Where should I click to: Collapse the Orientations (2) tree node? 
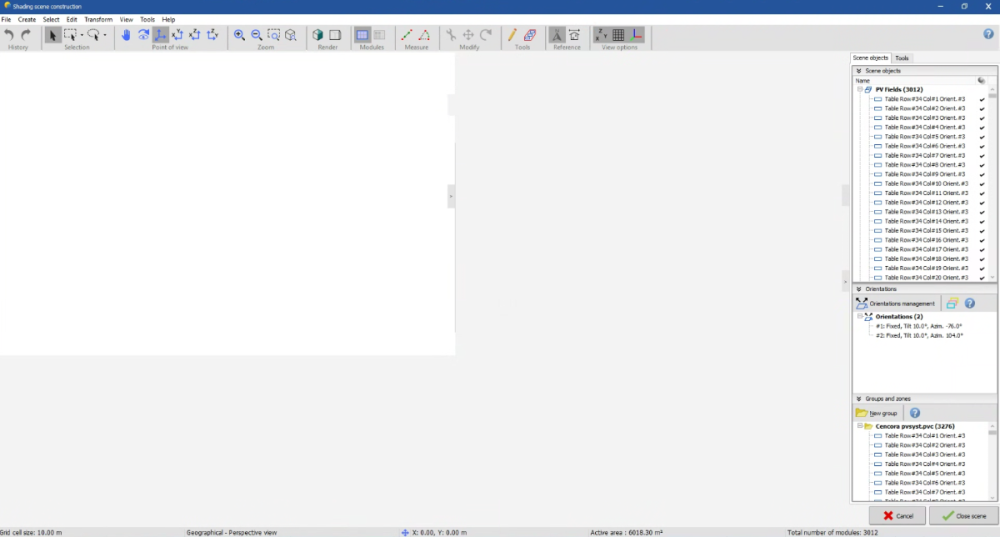tap(859, 317)
